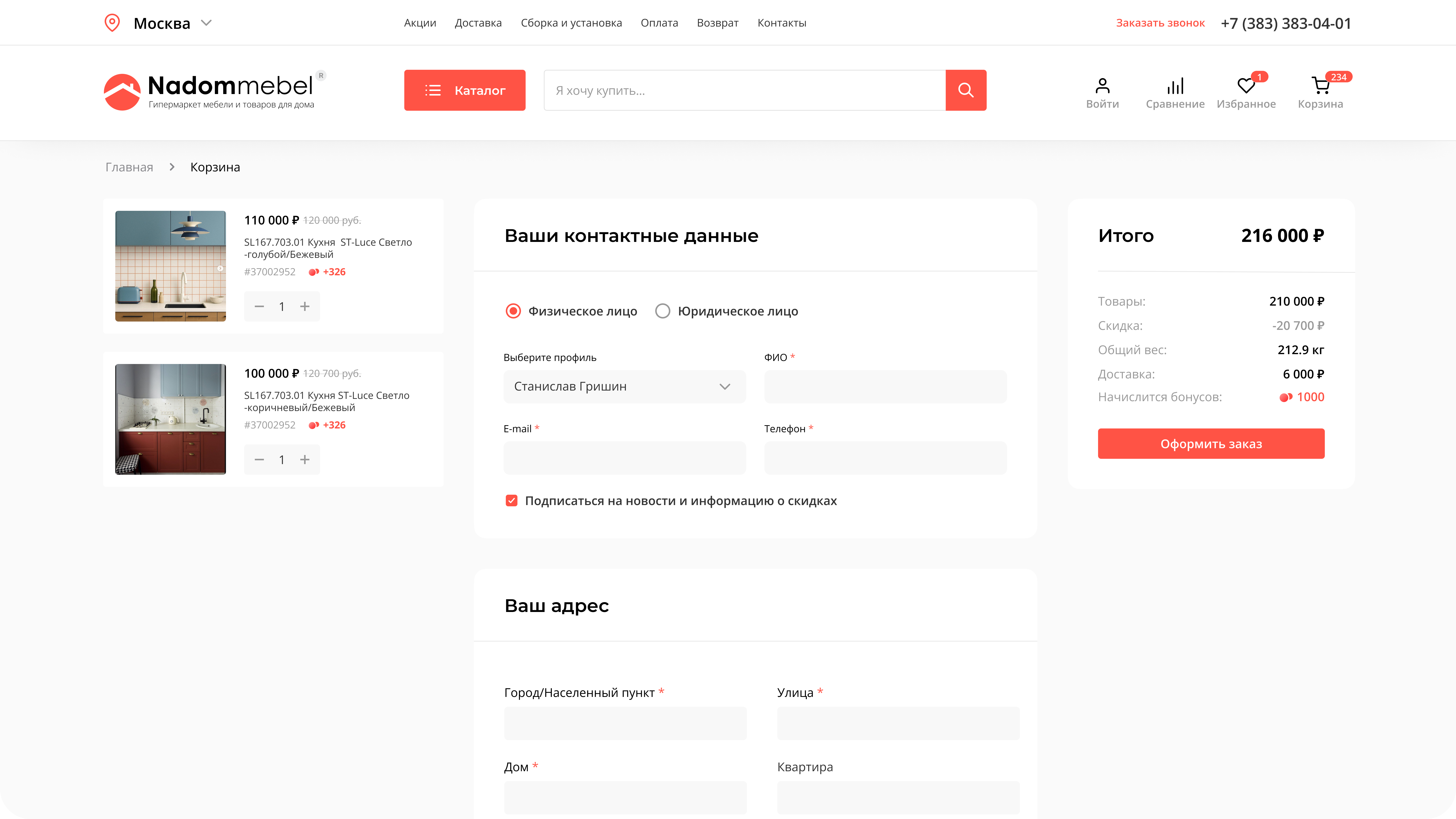Image resolution: width=1456 pixels, height=819 pixels.
Task: Open the Корзина cart icon
Action: (x=1320, y=86)
